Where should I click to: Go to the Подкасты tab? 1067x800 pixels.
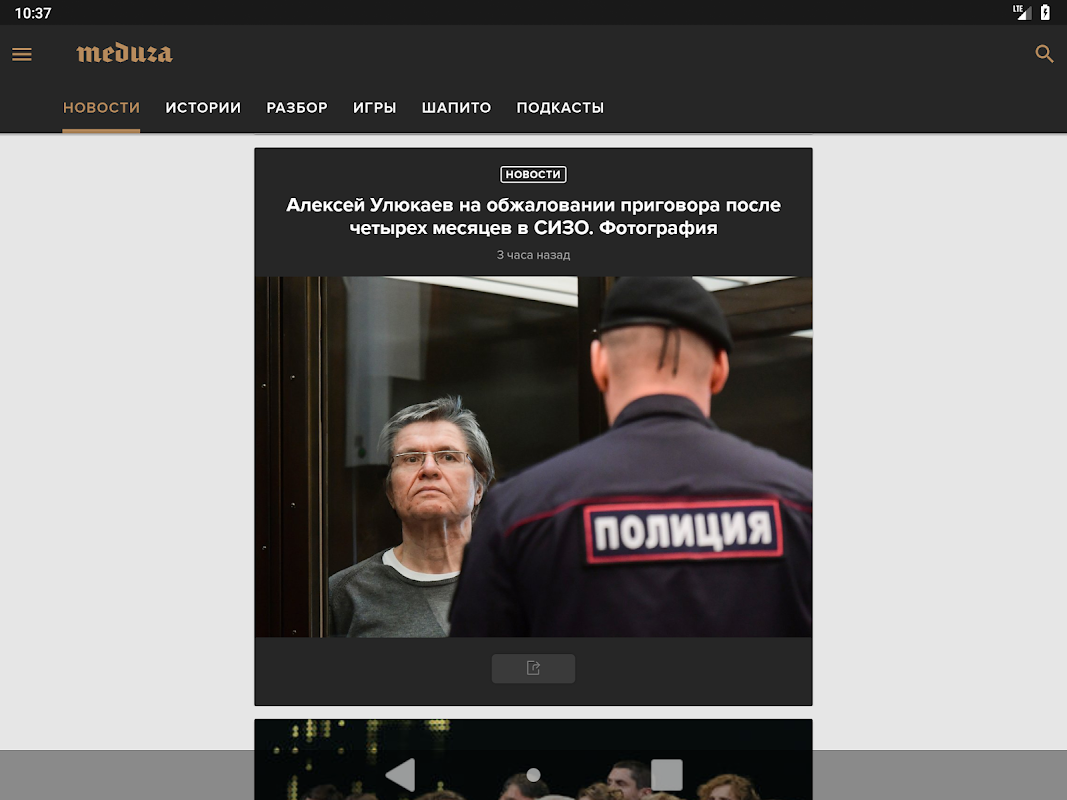point(560,107)
